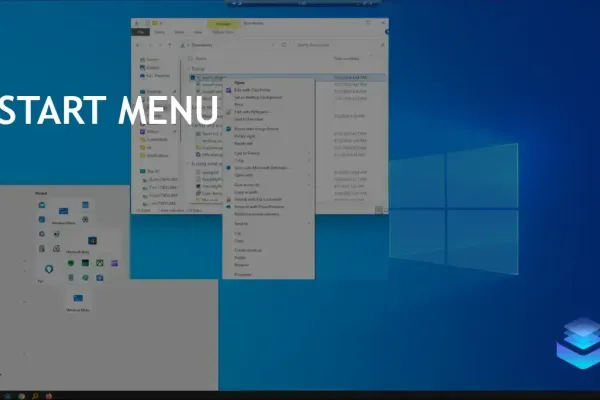Sort by the Name column header
Viewport: 600px width, 400px height.
pyautogui.click(x=201, y=59)
